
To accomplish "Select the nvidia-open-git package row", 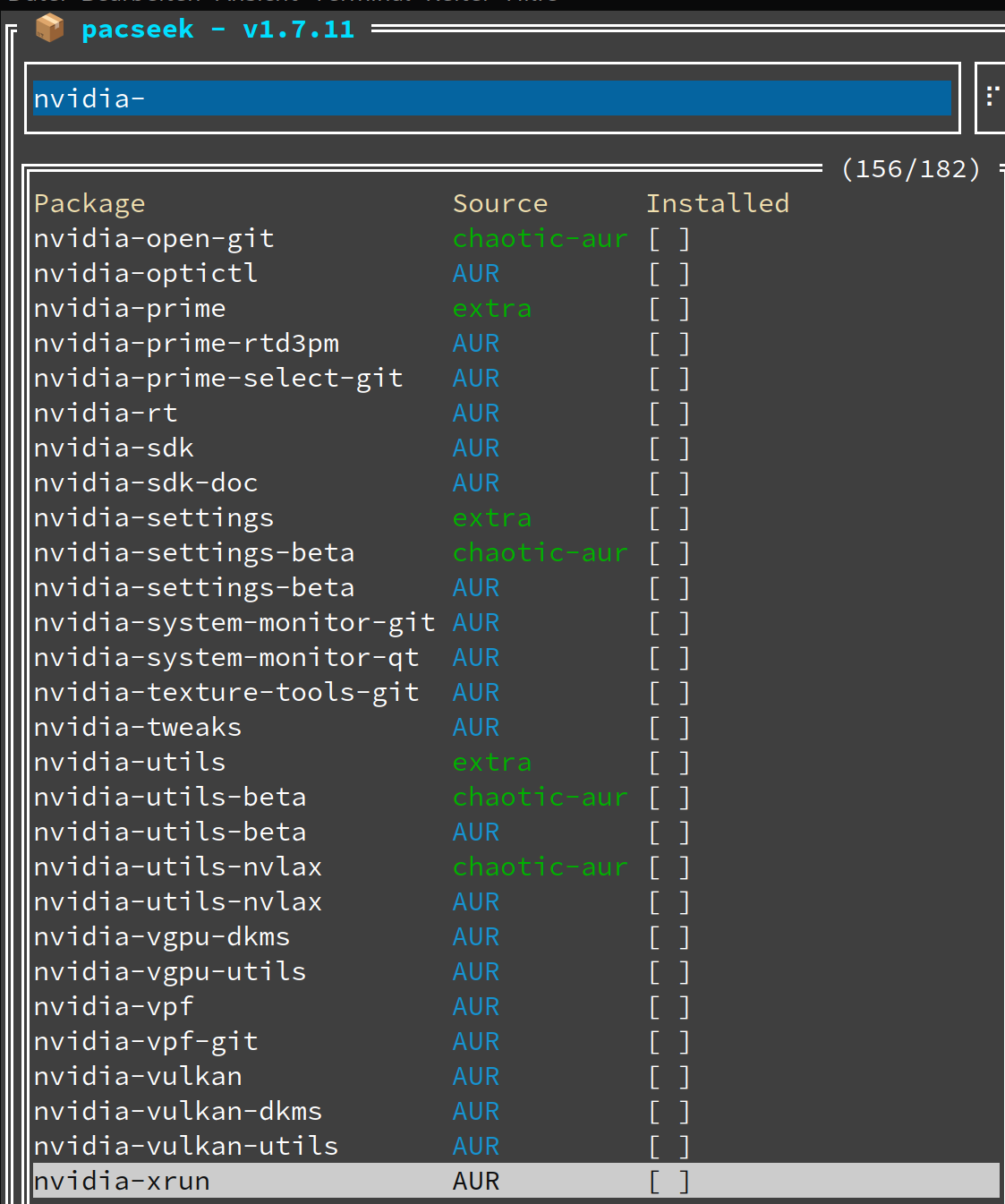I will [x=515, y=239].
